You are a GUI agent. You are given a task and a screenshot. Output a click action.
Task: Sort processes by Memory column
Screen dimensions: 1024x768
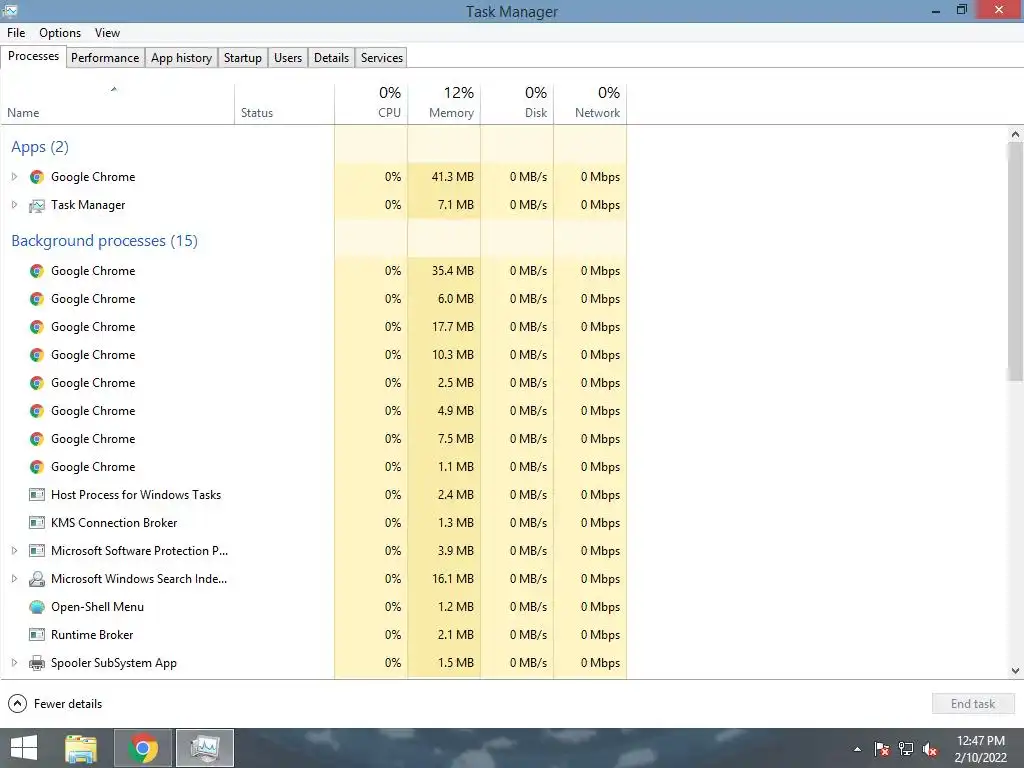tap(444, 104)
